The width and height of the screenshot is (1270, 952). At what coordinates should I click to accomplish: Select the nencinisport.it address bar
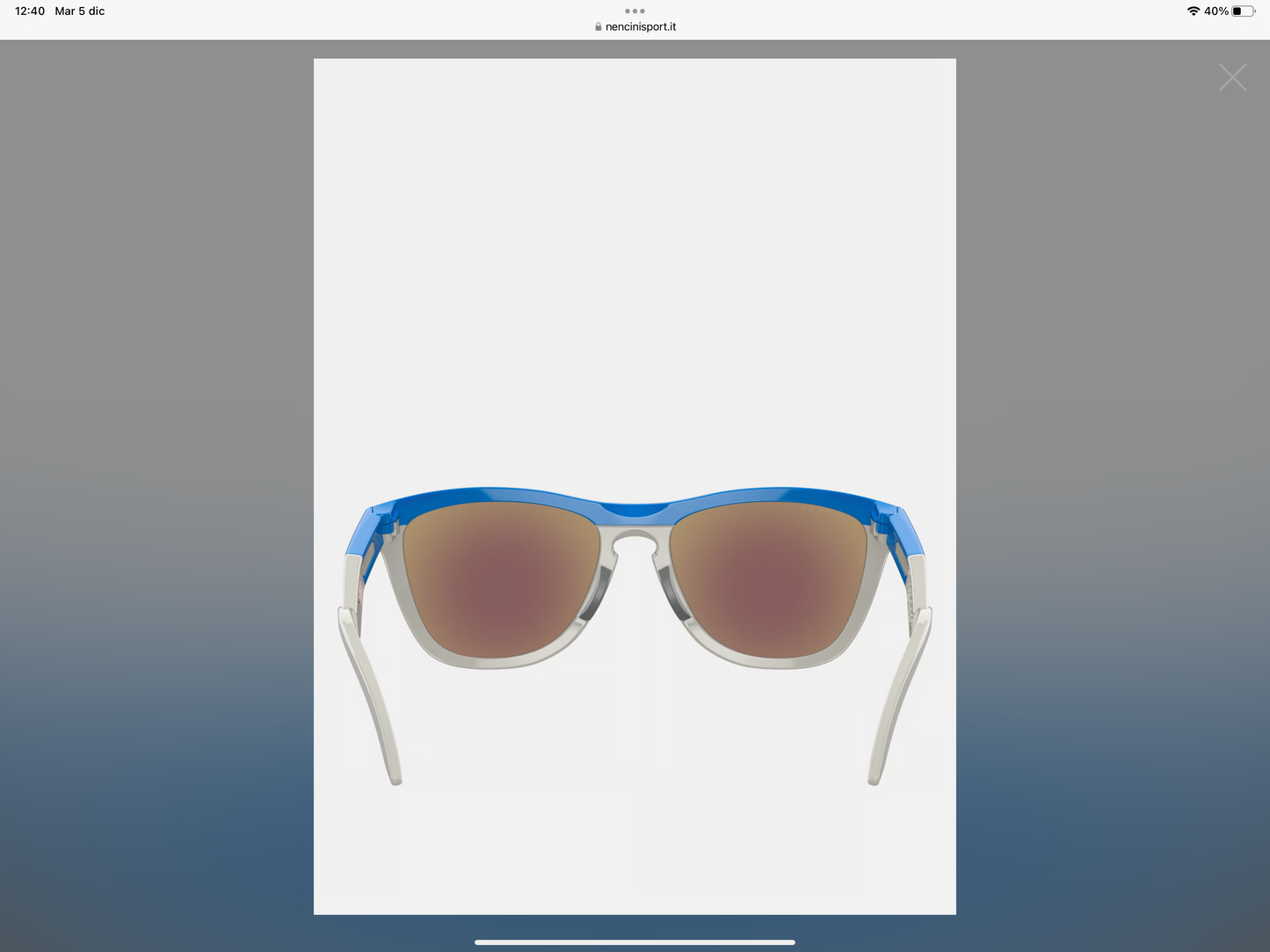tap(639, 26)
